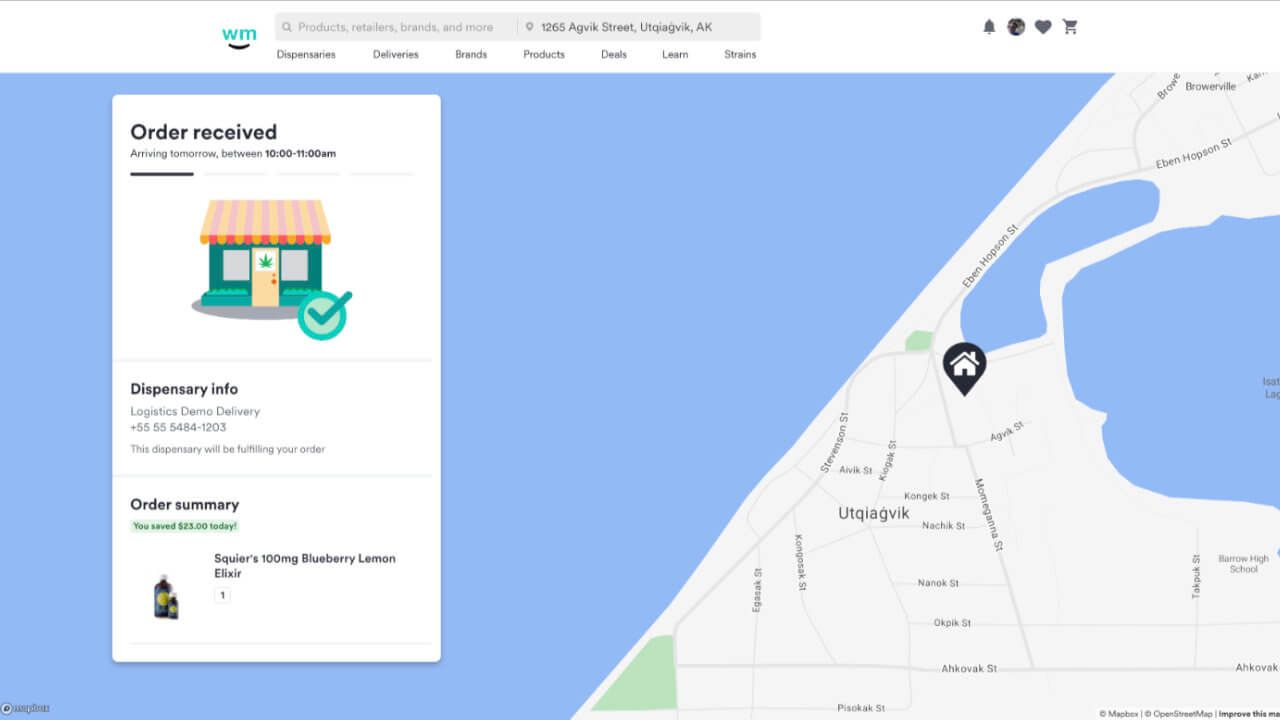Click Squier's 100mg Blueberry Lemon Elixir title

click(305, 566)
